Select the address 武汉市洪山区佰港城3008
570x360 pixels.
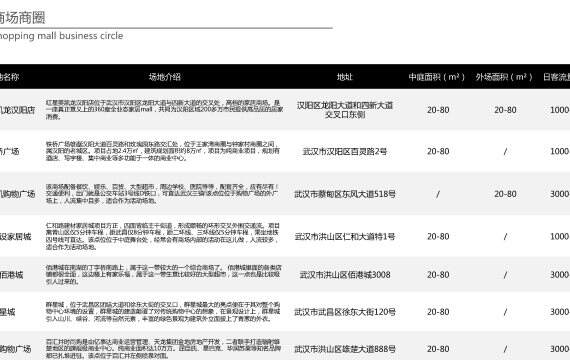point(345,275)
